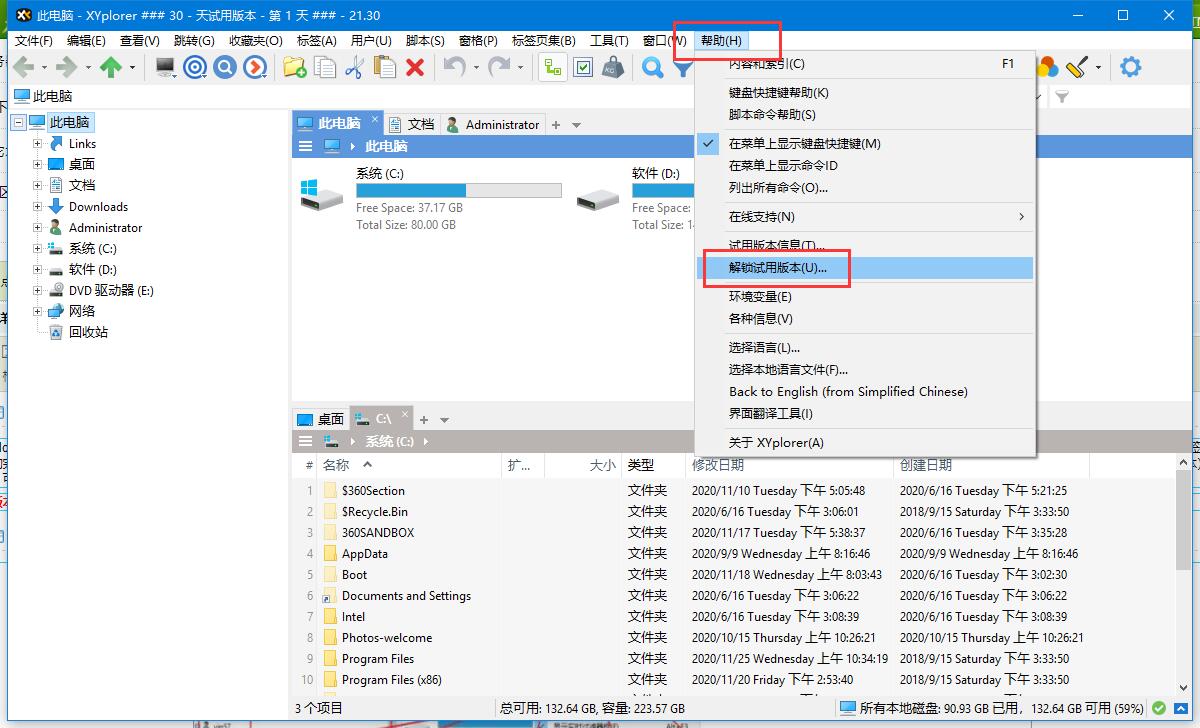Click the green check status bar icon
The image size is (1200, 728).
pos(1158,708)
